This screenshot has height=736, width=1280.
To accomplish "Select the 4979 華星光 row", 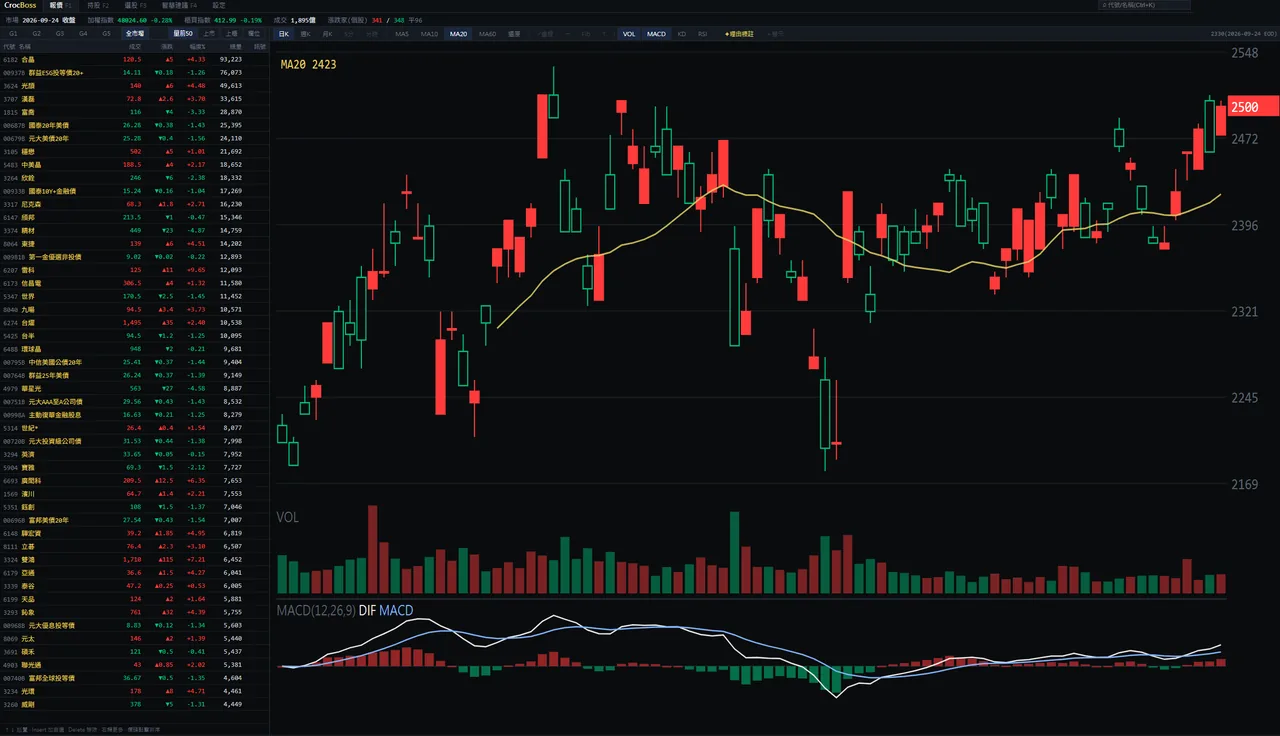I will pyautogui.click(x=134, y=388).
